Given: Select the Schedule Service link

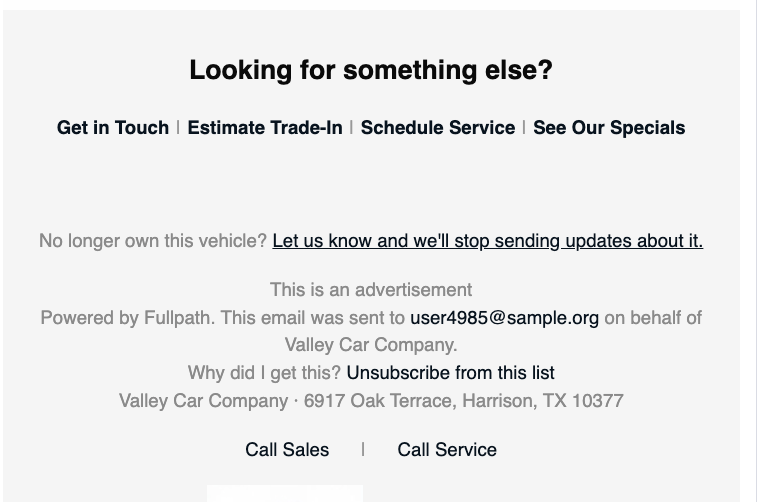Looking at the screenshot, I should (438, 128).
